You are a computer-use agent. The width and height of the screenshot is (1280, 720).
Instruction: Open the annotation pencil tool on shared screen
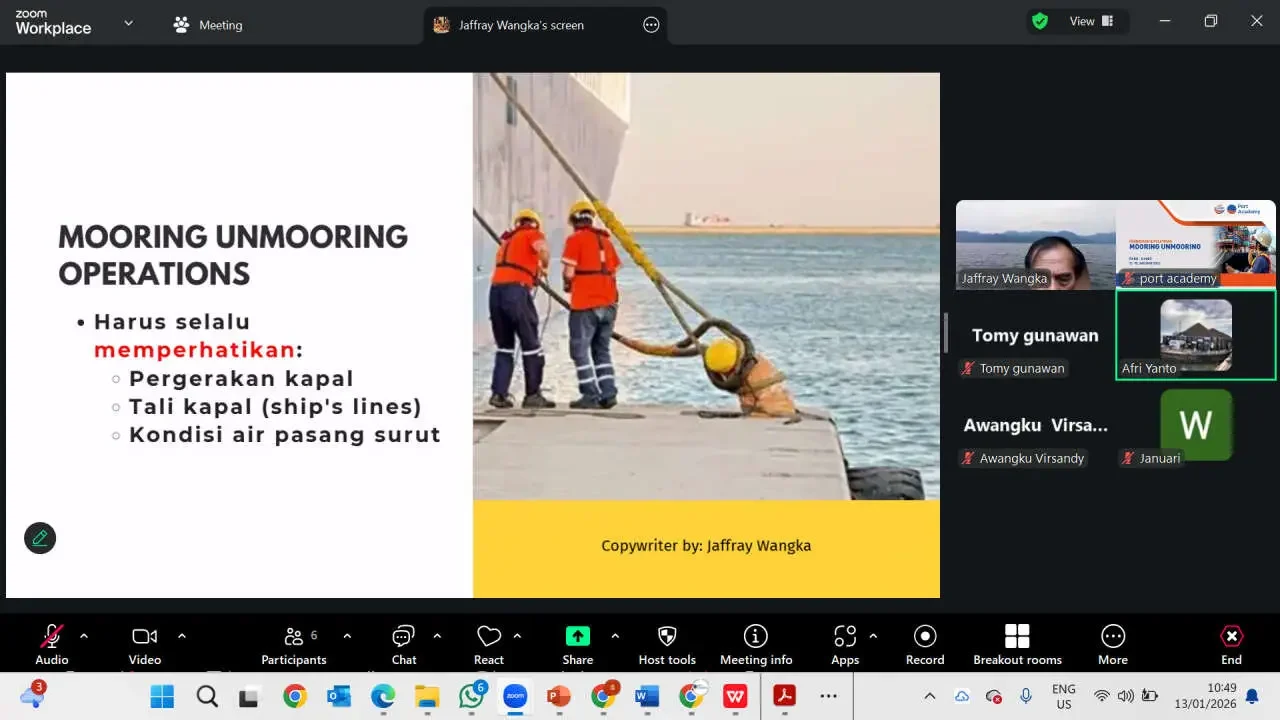tap(40, 538)
